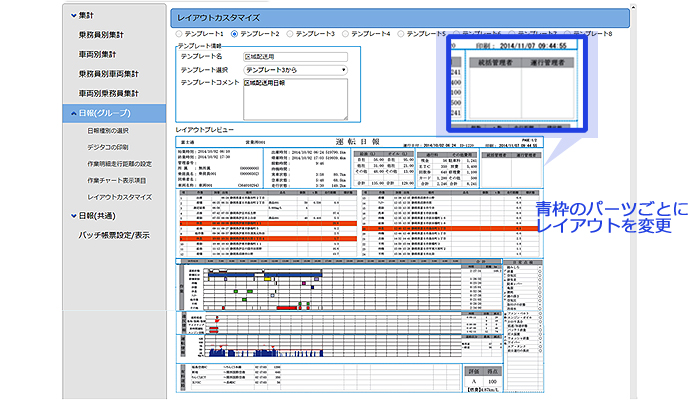Click the 集計 sidebar heading label
The image size is (700, 400).
pos(86,16)
